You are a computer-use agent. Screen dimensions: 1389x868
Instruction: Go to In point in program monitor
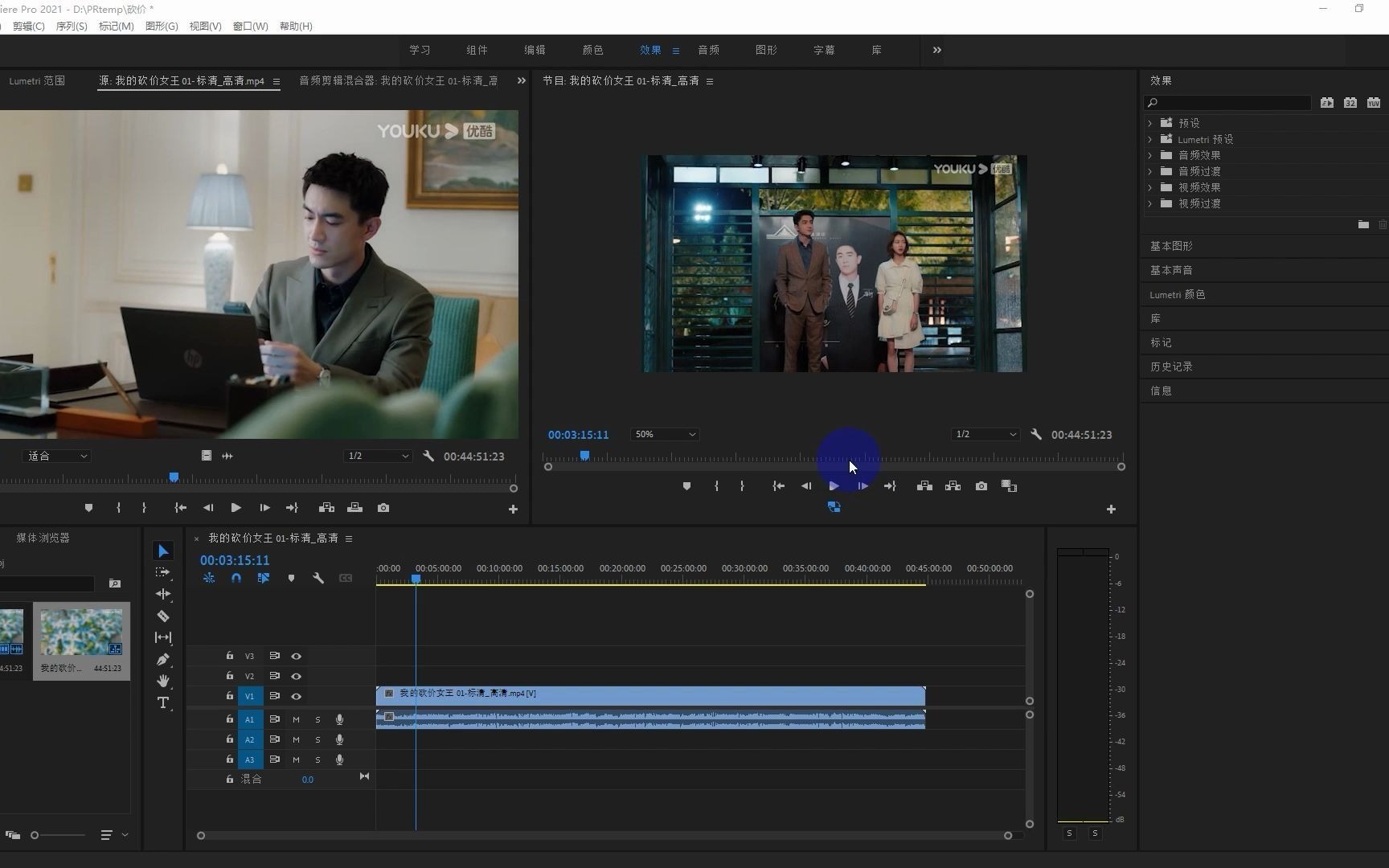coord(778,486)
